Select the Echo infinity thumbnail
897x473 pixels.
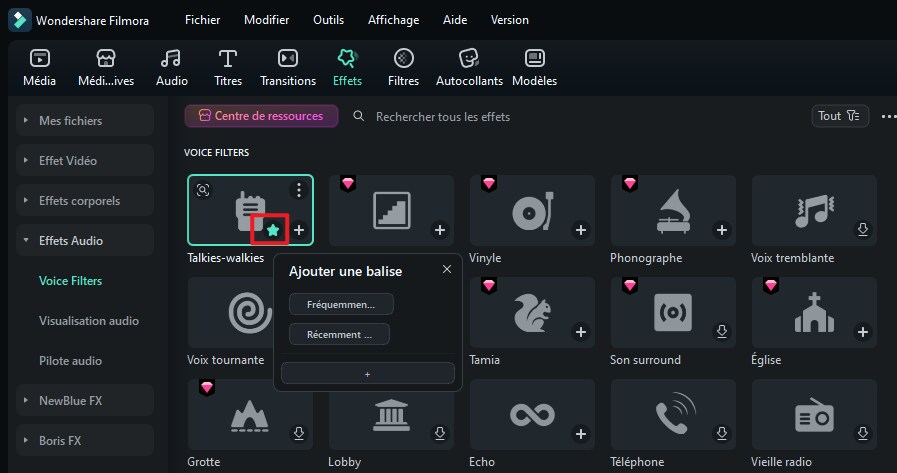tap(532, 414)
